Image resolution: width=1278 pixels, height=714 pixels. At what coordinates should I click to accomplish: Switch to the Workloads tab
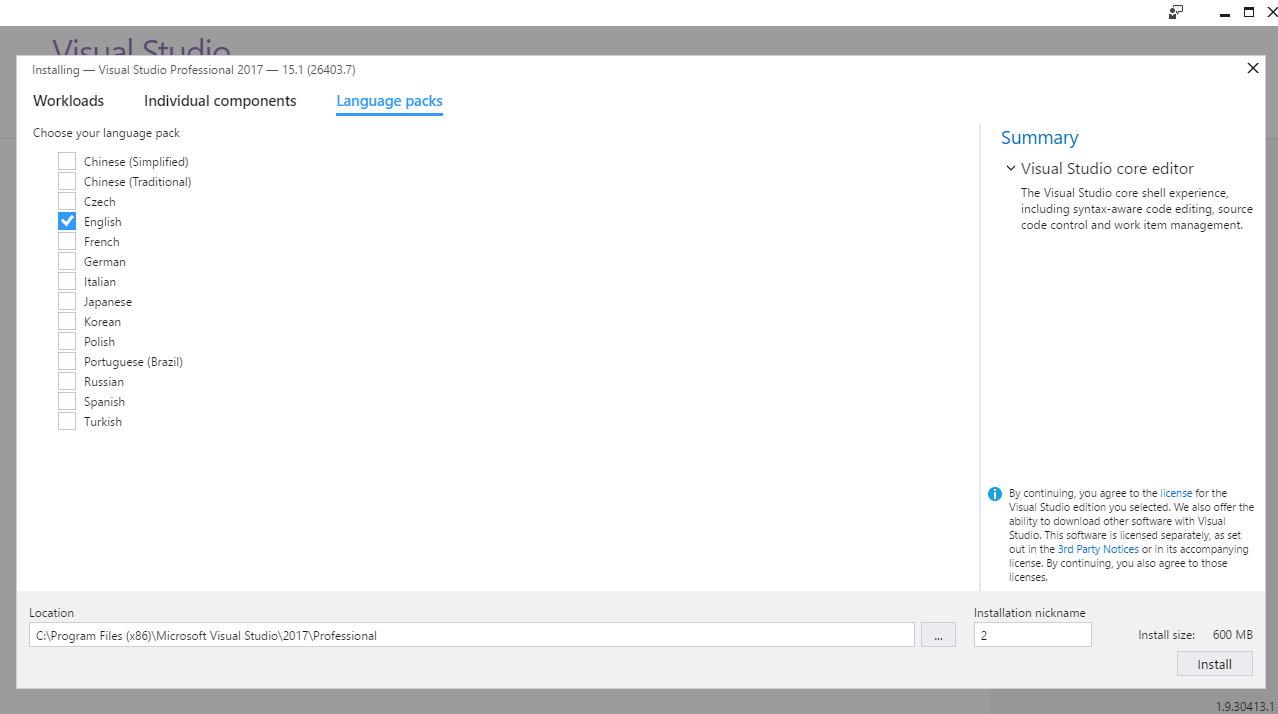pos(67,100)
